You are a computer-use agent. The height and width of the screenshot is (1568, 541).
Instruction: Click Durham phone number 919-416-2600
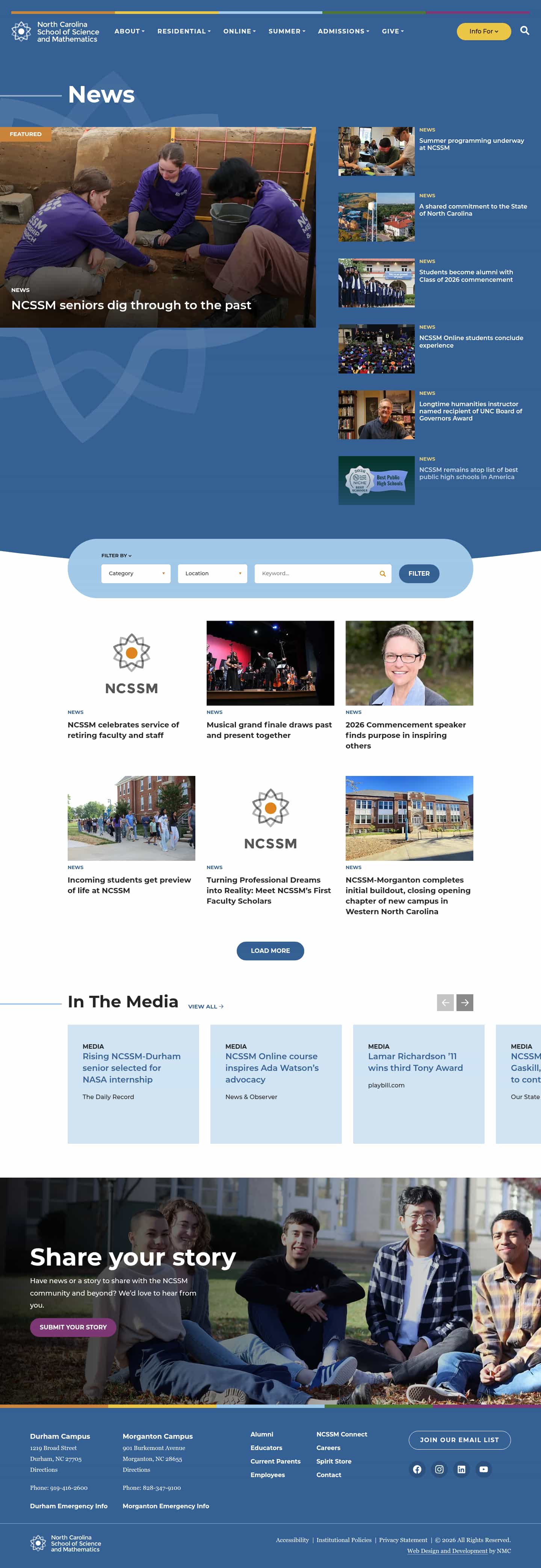click(69, 1488)
